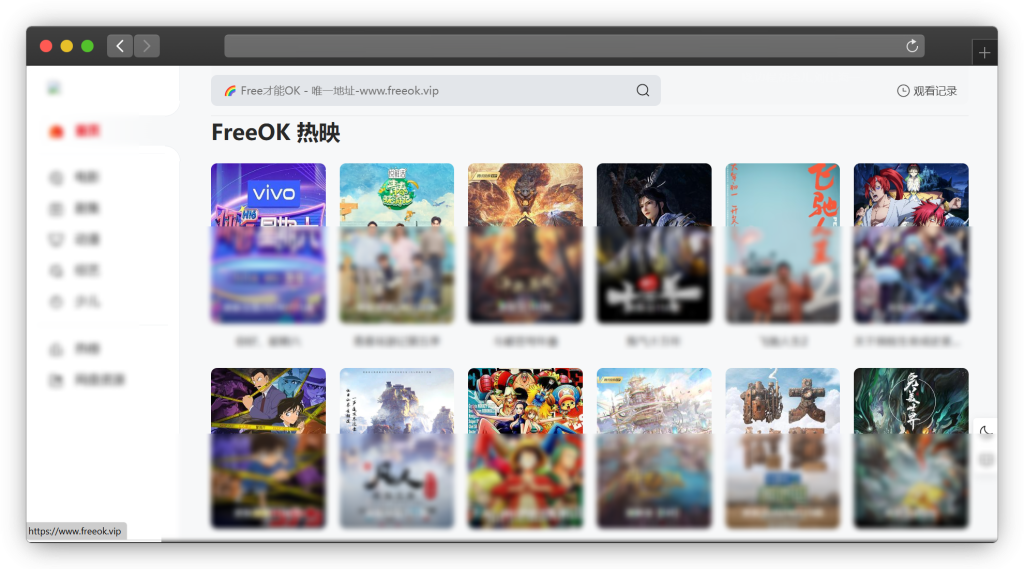Screen dimensions: 1024x569
Task: Click the rainbow icon in search bar
Action: [x=230, y=91]
